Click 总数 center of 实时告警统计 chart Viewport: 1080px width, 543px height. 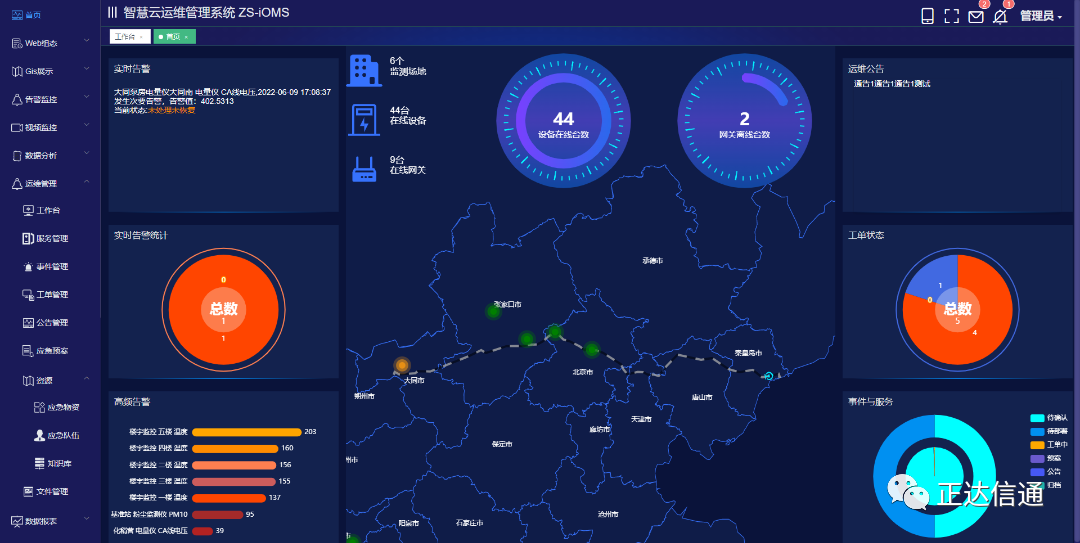(x=223, y=309)
